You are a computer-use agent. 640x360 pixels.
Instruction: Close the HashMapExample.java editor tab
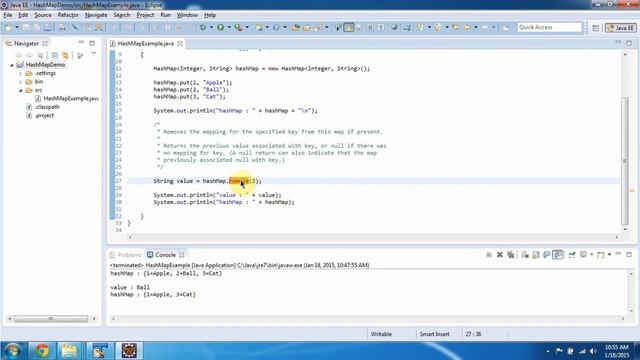pyautogui.click(x=180, y=43)
